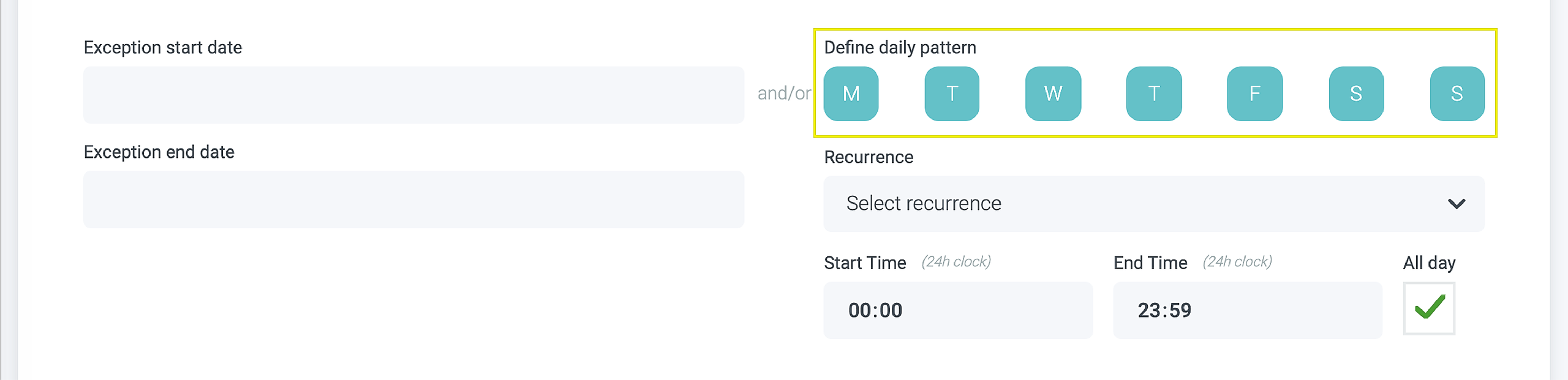Screen dimensions: 1568x380
Task: Toggle Friday in the daily pattern
Action: coord(1254,94)
